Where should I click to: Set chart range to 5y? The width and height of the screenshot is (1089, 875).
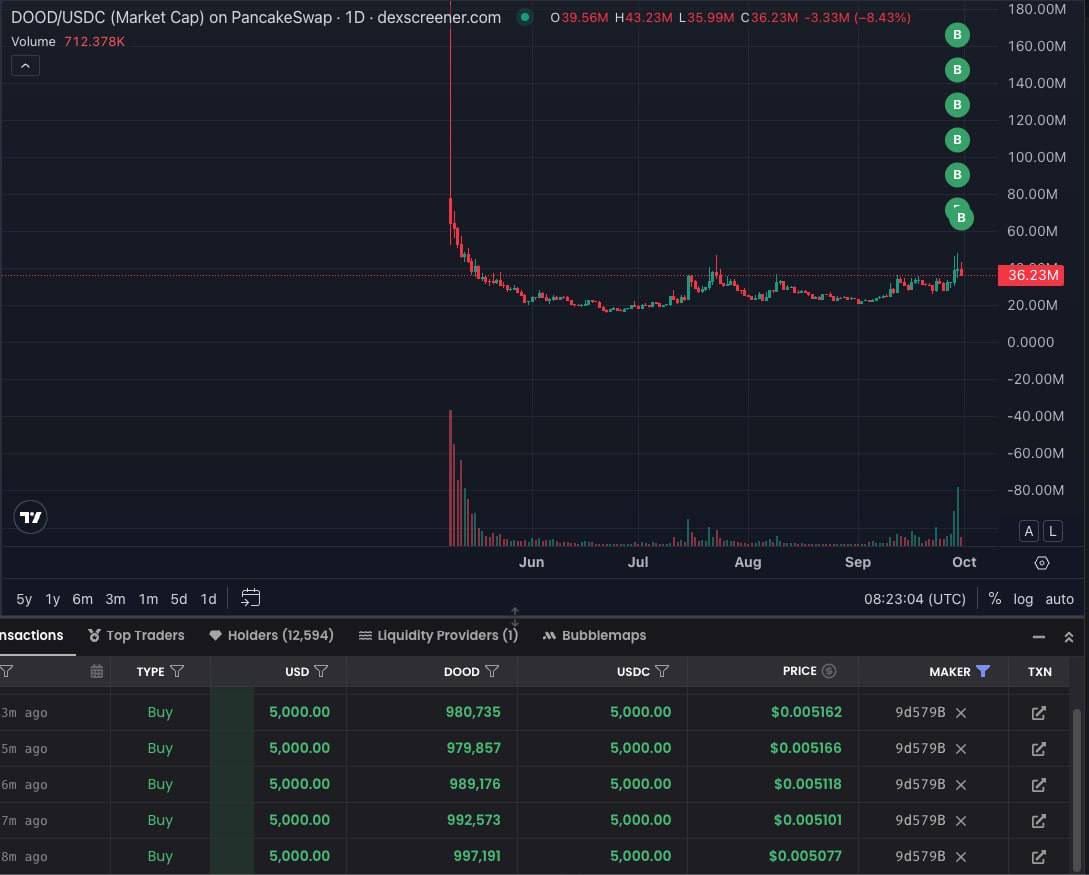[24, 599]
